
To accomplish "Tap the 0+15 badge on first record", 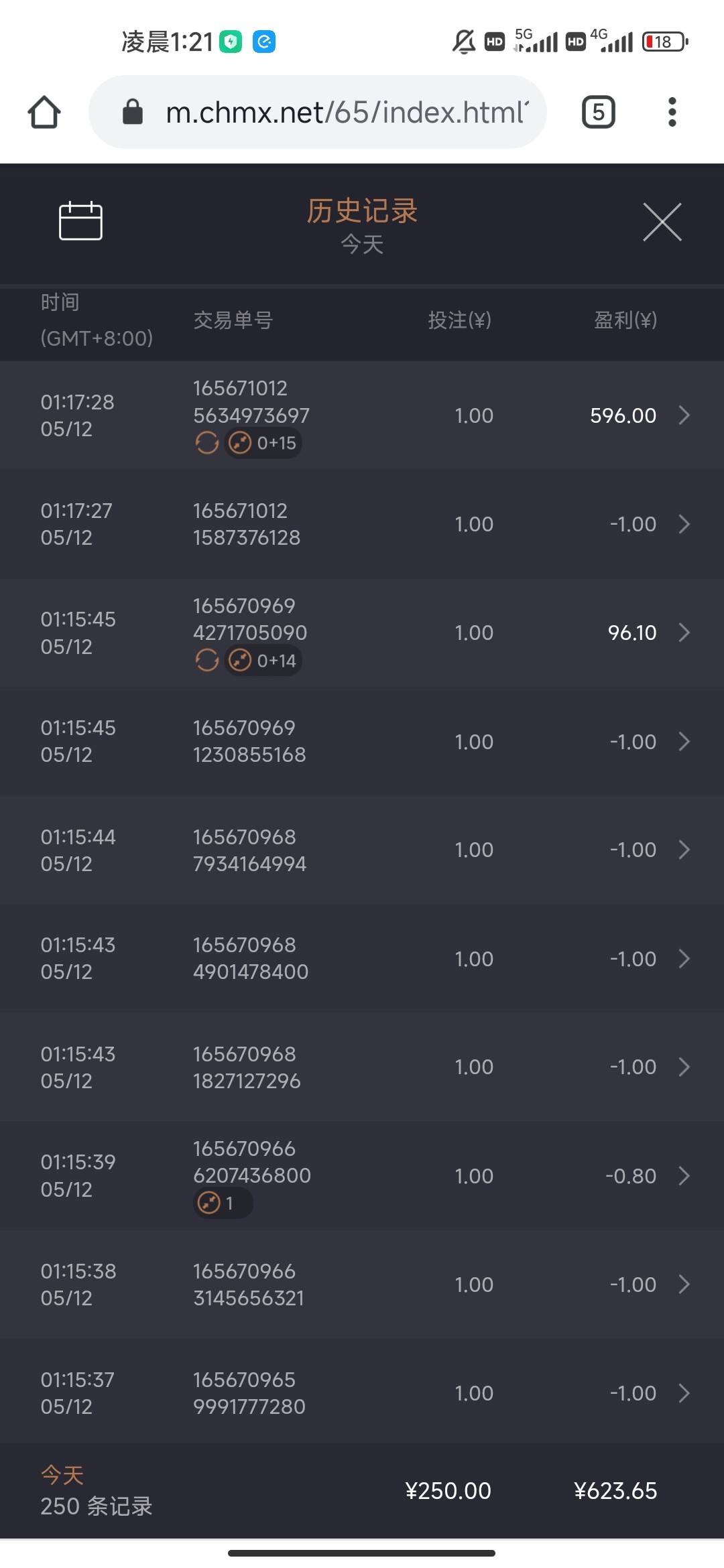I will [263, 443].
